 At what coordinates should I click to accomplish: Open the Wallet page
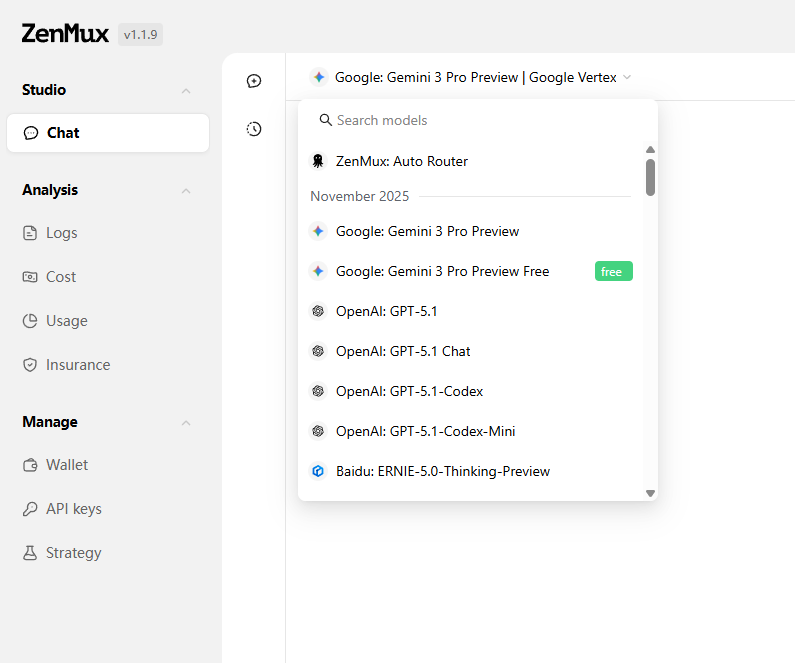pos(66,465)
